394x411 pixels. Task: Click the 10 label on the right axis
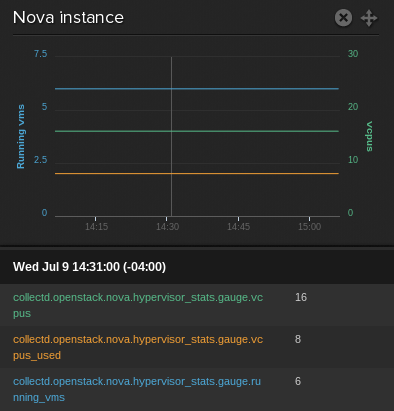pyautogui.click(x=353, y=160)
